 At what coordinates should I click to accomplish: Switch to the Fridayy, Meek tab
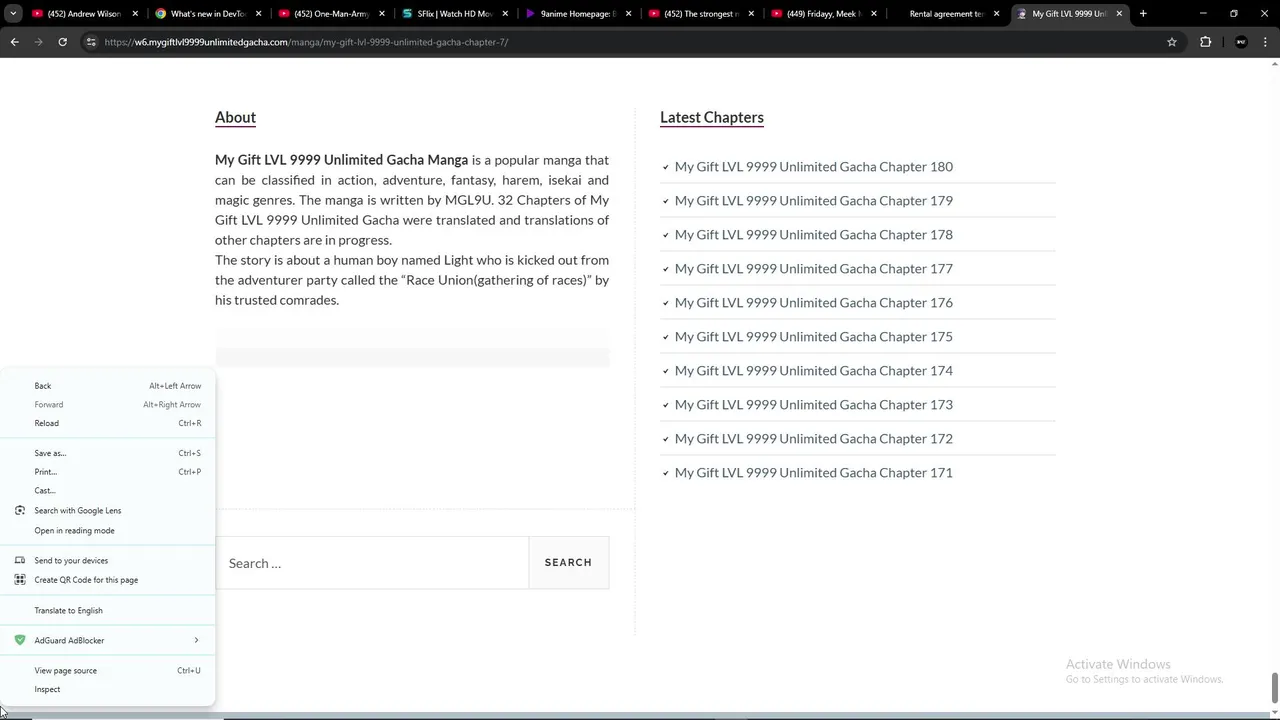[824, 14]
